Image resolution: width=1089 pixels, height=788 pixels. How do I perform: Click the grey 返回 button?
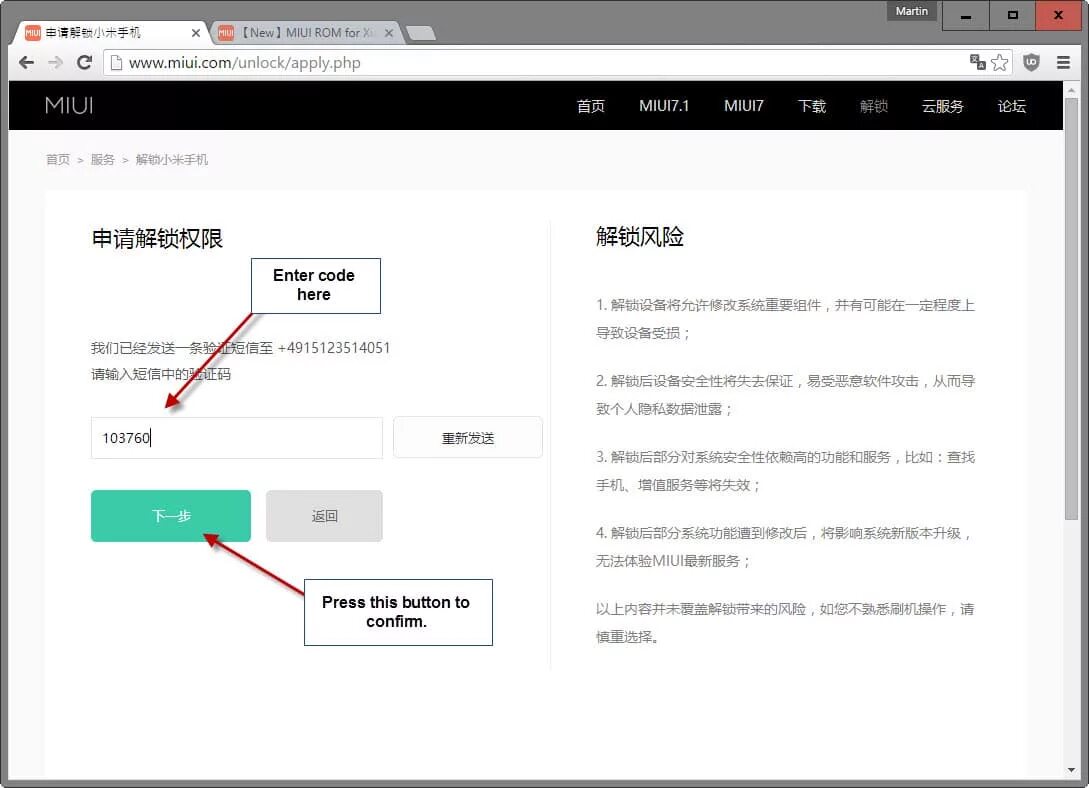(324, 516)
